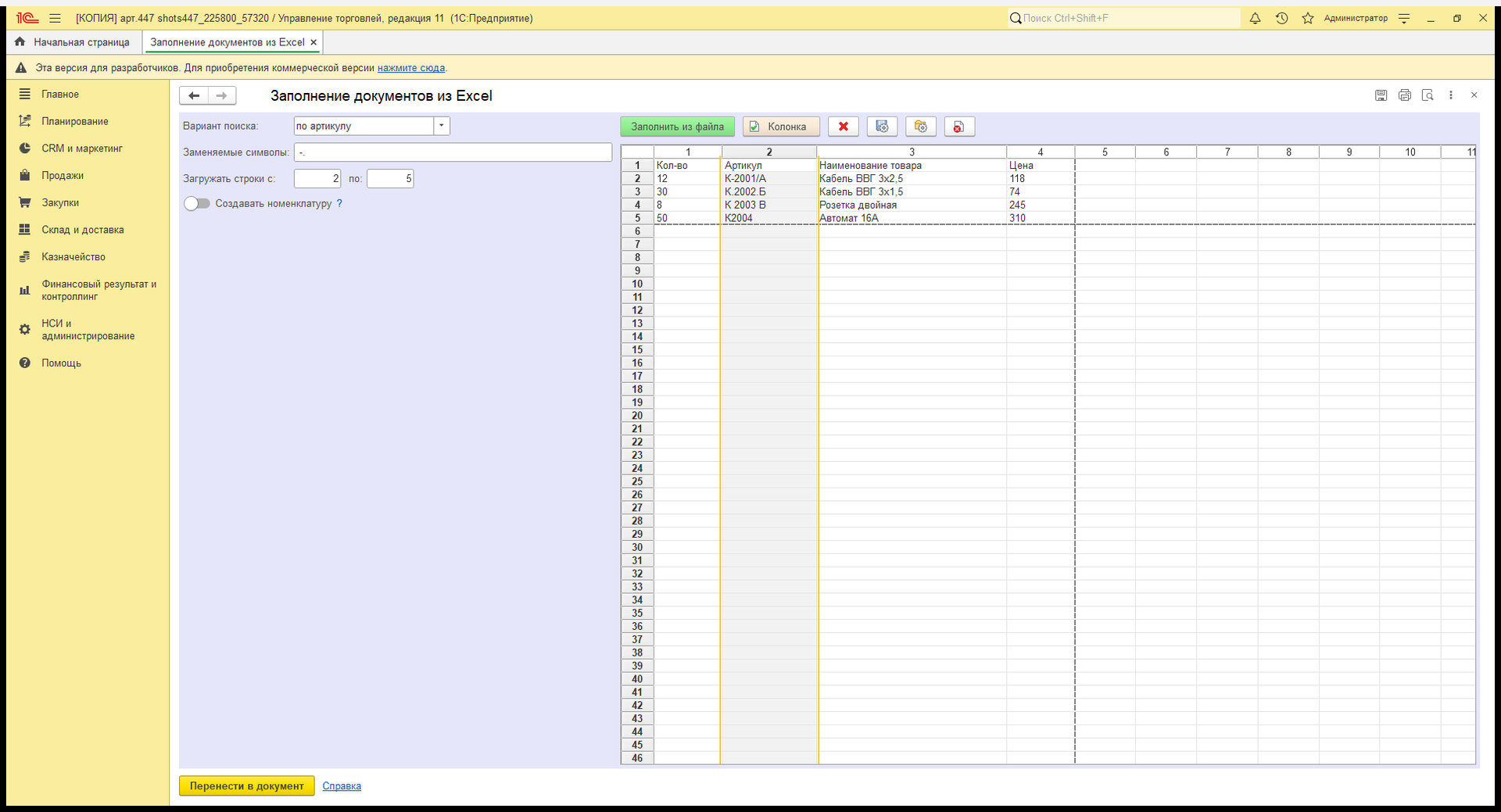This screenshot has height=812, width=1501.
Task: Click the по row number field
Action: (390, 179)
